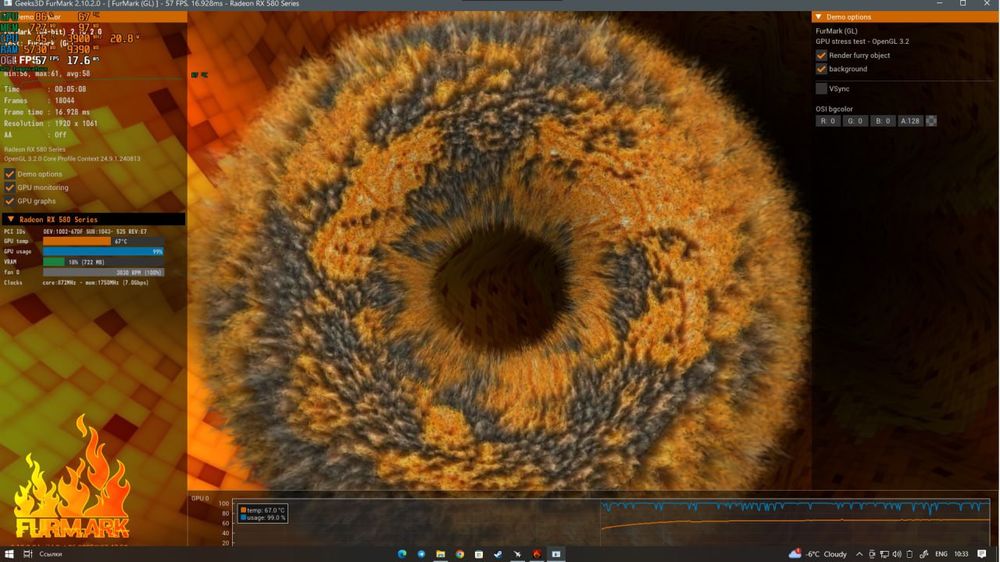Open the volume speaker tray icon
Image resolution: width=1000 pixels, height=562 pixels.
pyautogui.click(x=897, y=554)
